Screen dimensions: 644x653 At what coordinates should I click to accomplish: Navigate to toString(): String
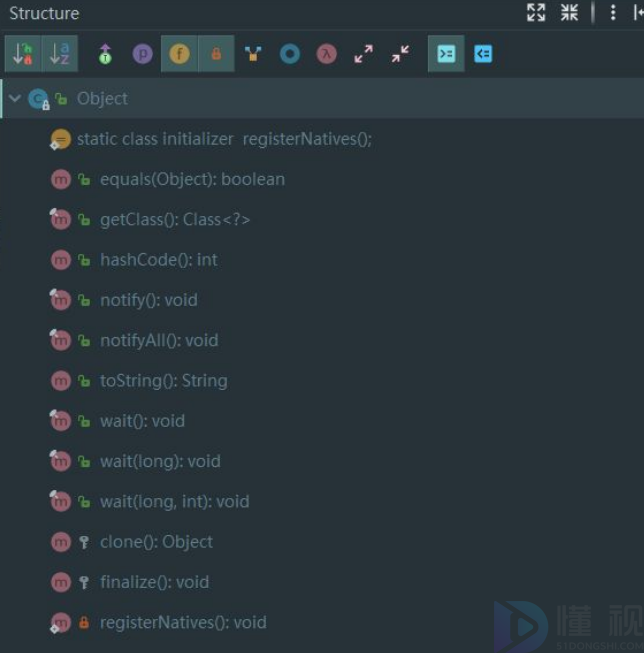(x=164, y=381)
